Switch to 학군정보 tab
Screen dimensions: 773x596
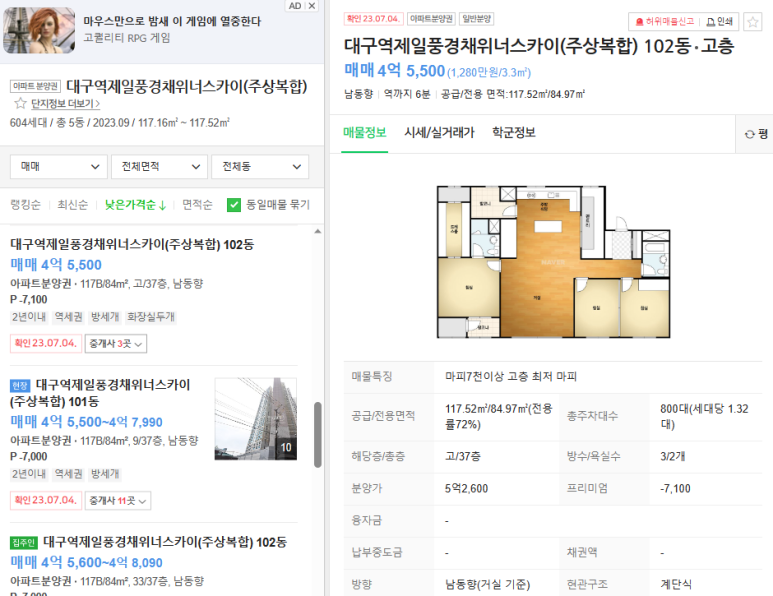point(514,132)
